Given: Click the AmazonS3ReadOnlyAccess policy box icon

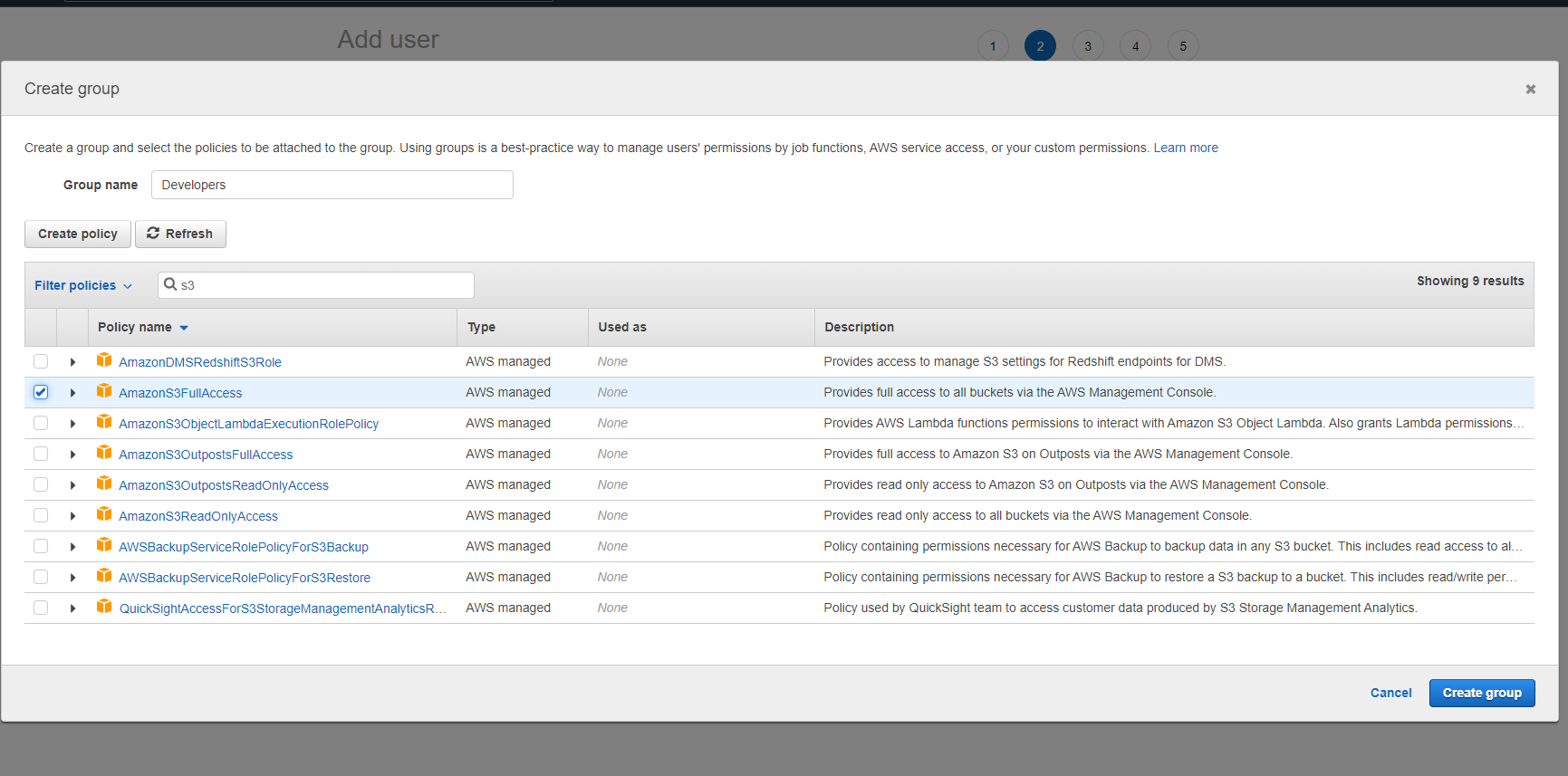Looking at the screenshot, I should tap(104, 514).
